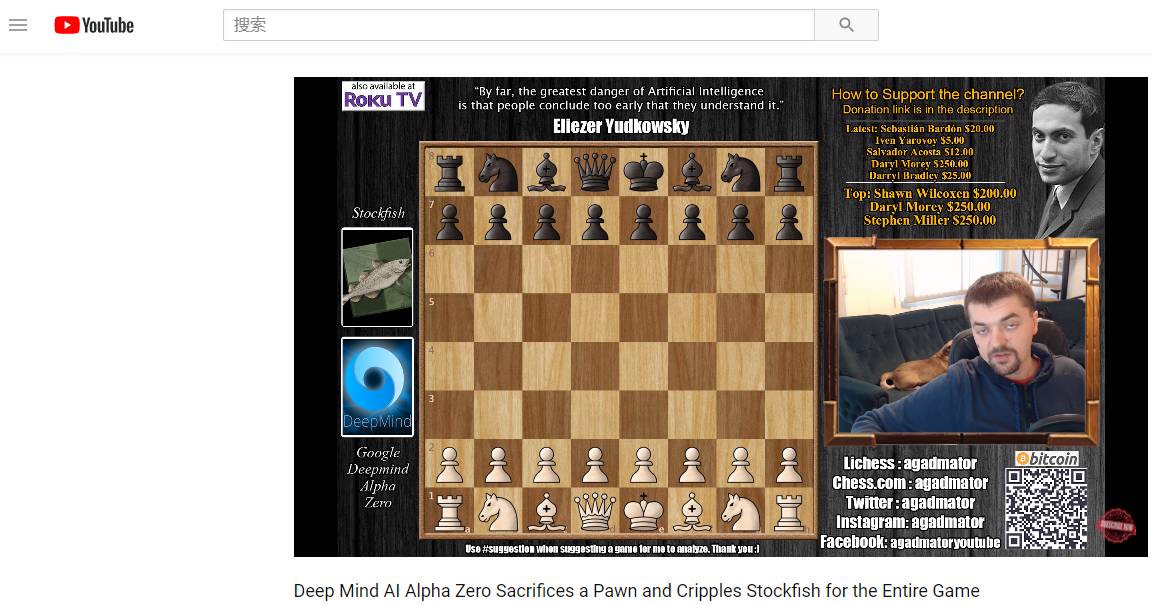Screen dimensions: 1153x605
Task: Click 'Chess.com : agadmator' text
Action: coord(910,483)
